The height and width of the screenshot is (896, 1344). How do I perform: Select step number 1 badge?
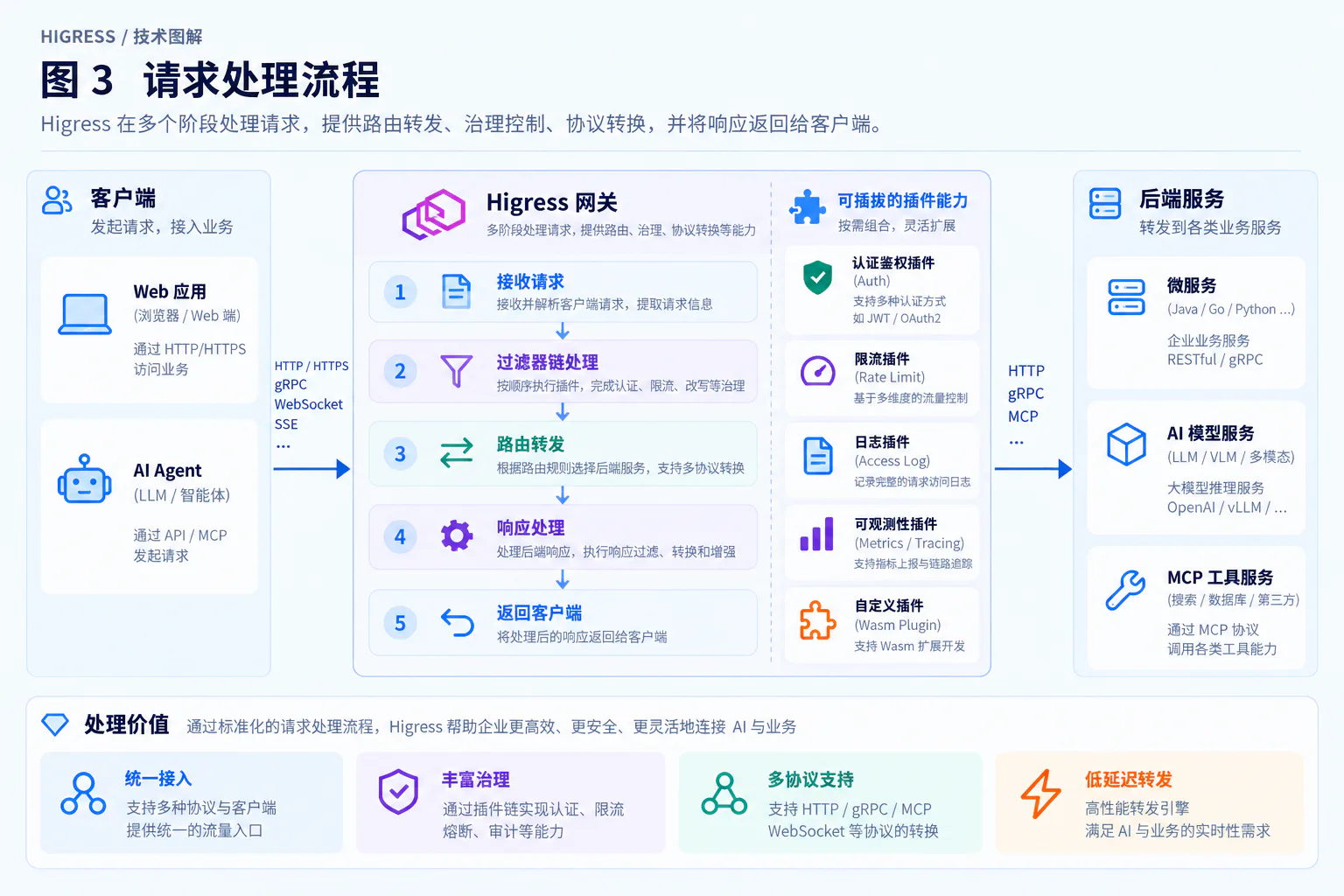[400, 292]
